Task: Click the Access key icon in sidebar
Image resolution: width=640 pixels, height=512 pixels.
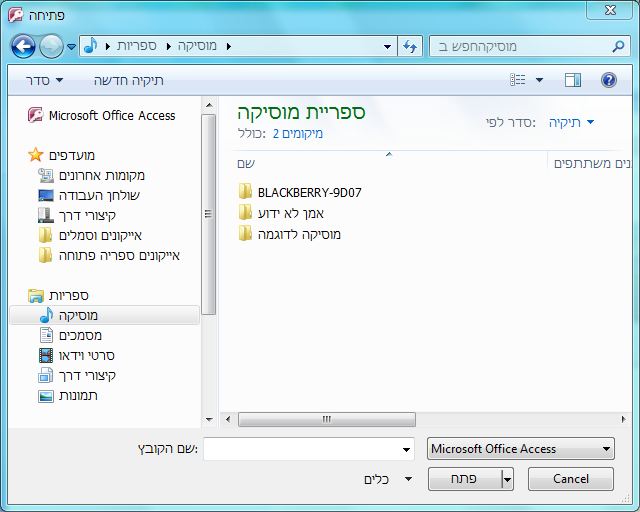Action: [x=36, y=115]
